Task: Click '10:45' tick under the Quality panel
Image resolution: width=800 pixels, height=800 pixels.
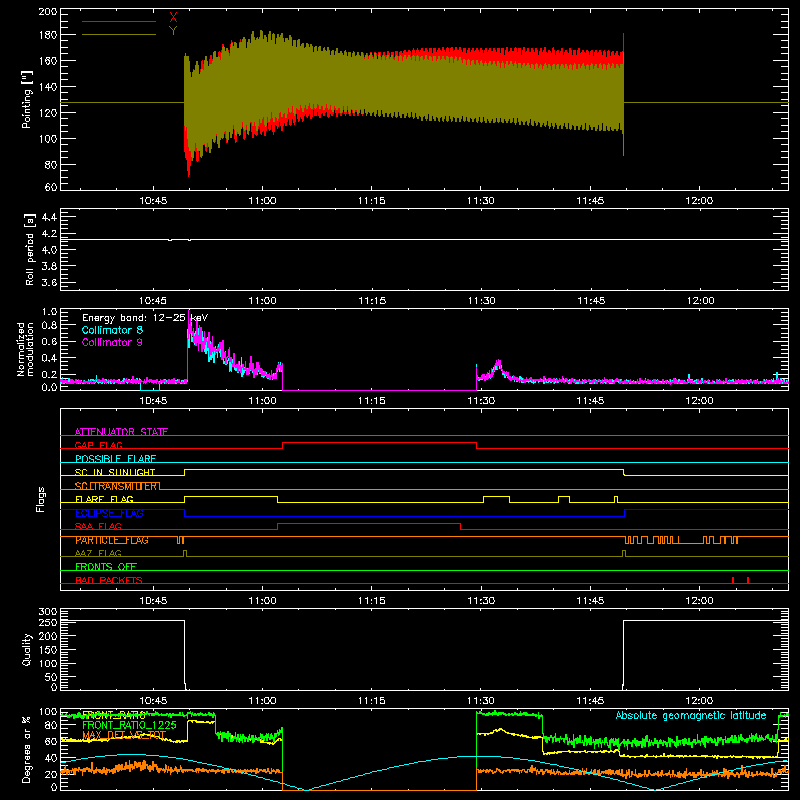Action: point(153,701)
